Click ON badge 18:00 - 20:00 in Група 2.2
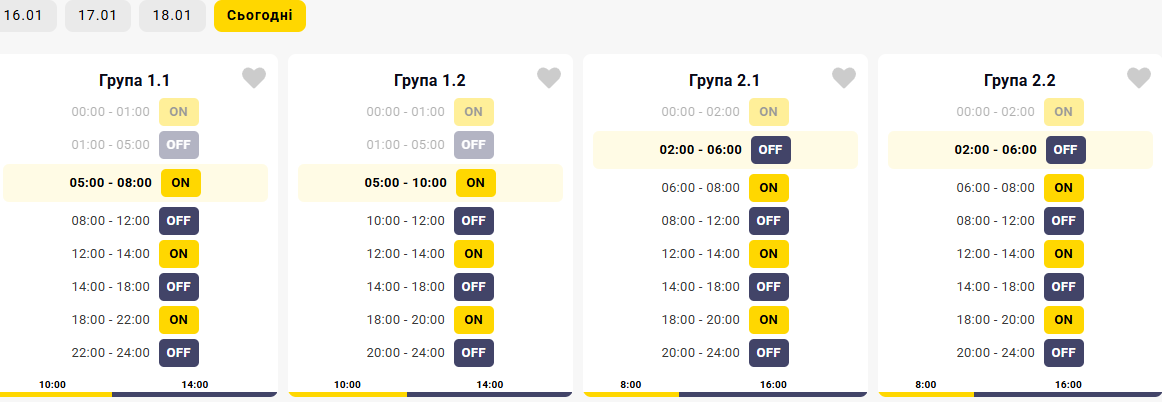The height and width of the screenshot is (402, 1162). tap(1063, 320)
